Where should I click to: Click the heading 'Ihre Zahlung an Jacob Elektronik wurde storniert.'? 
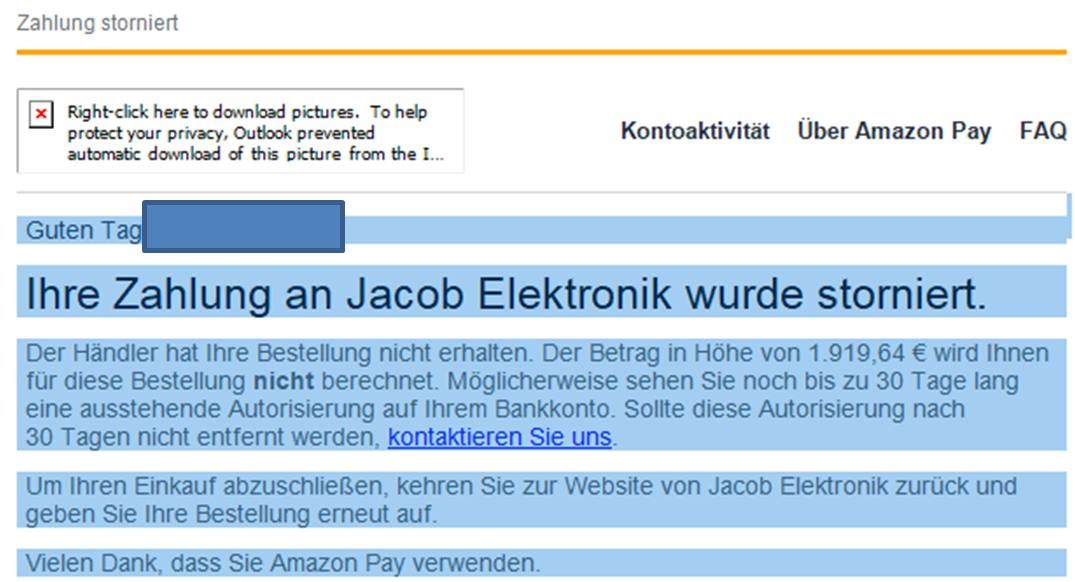(x=506, y=294)
